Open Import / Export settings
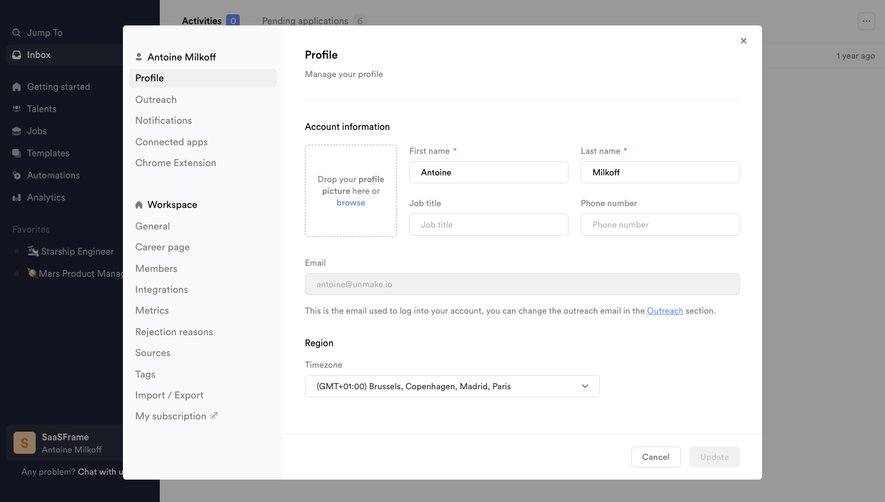Image resolution: width=885 pixels, height=502 pixels. point(169,395)
